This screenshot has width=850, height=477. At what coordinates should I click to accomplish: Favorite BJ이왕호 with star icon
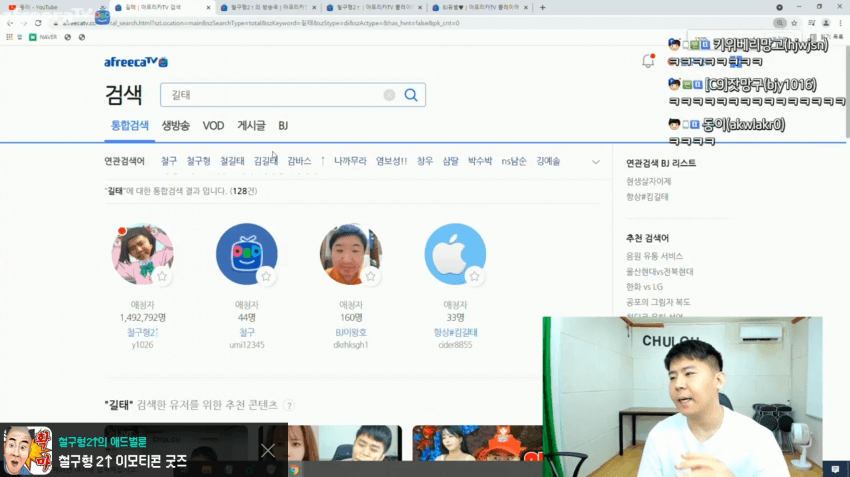point(370,276)
